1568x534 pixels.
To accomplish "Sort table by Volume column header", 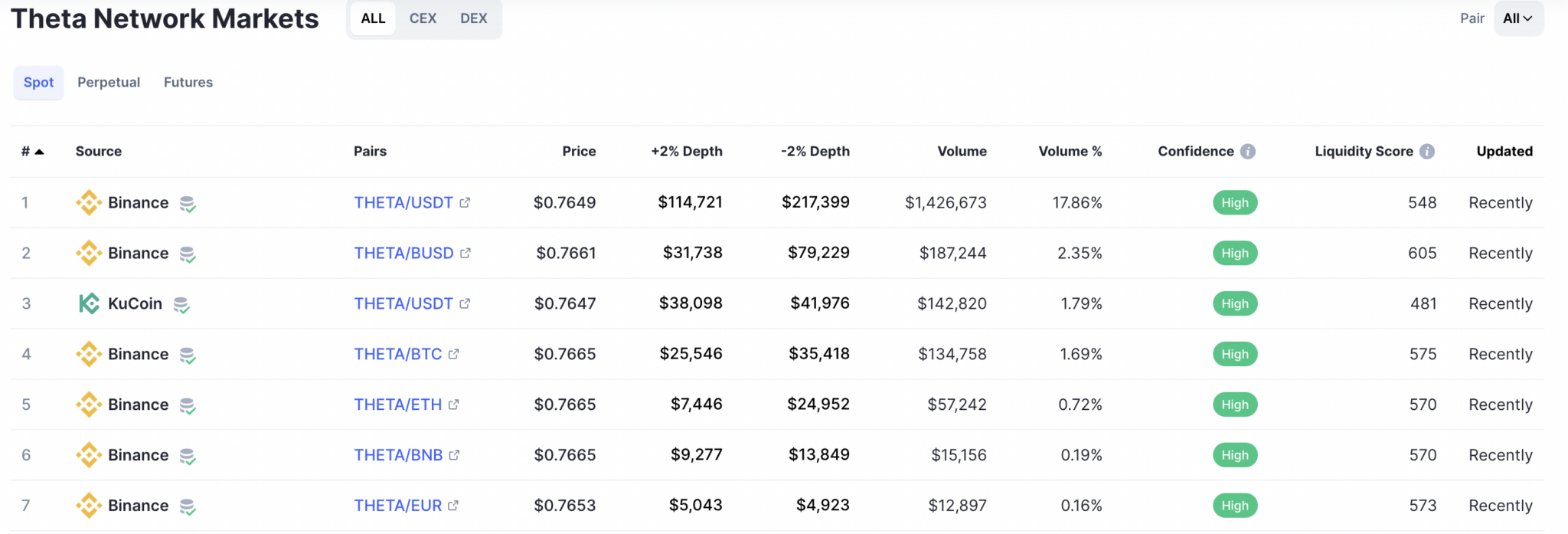I will [x=962, y=152].
